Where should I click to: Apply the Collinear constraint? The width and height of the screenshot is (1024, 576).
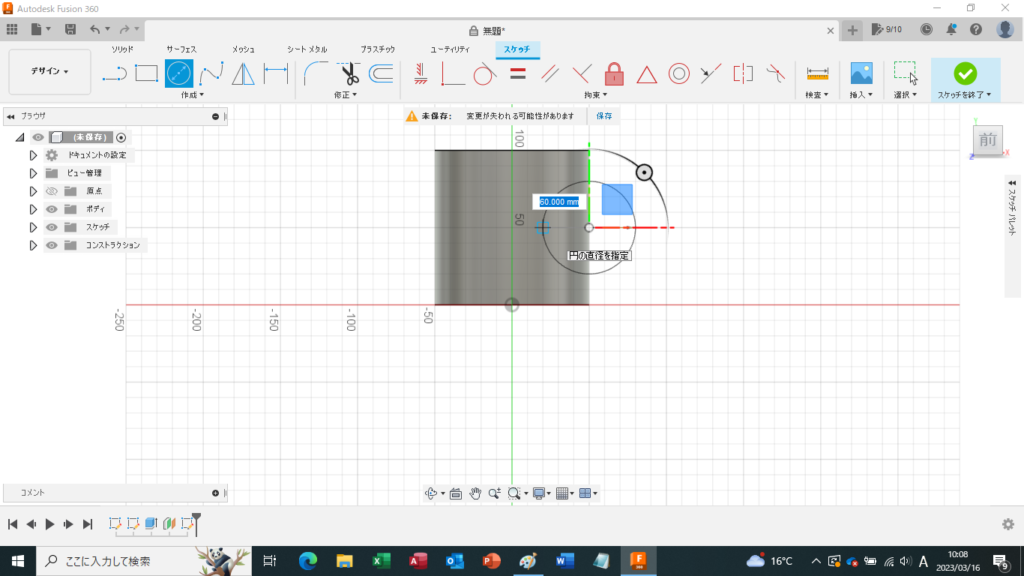tap(711, 74)
